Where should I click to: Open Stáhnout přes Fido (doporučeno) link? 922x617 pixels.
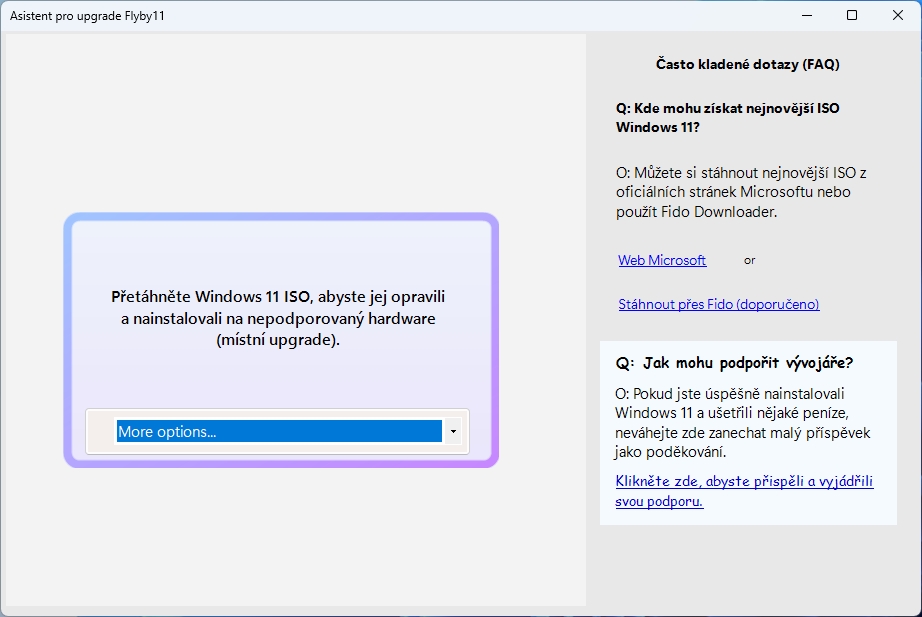point(719,304)
